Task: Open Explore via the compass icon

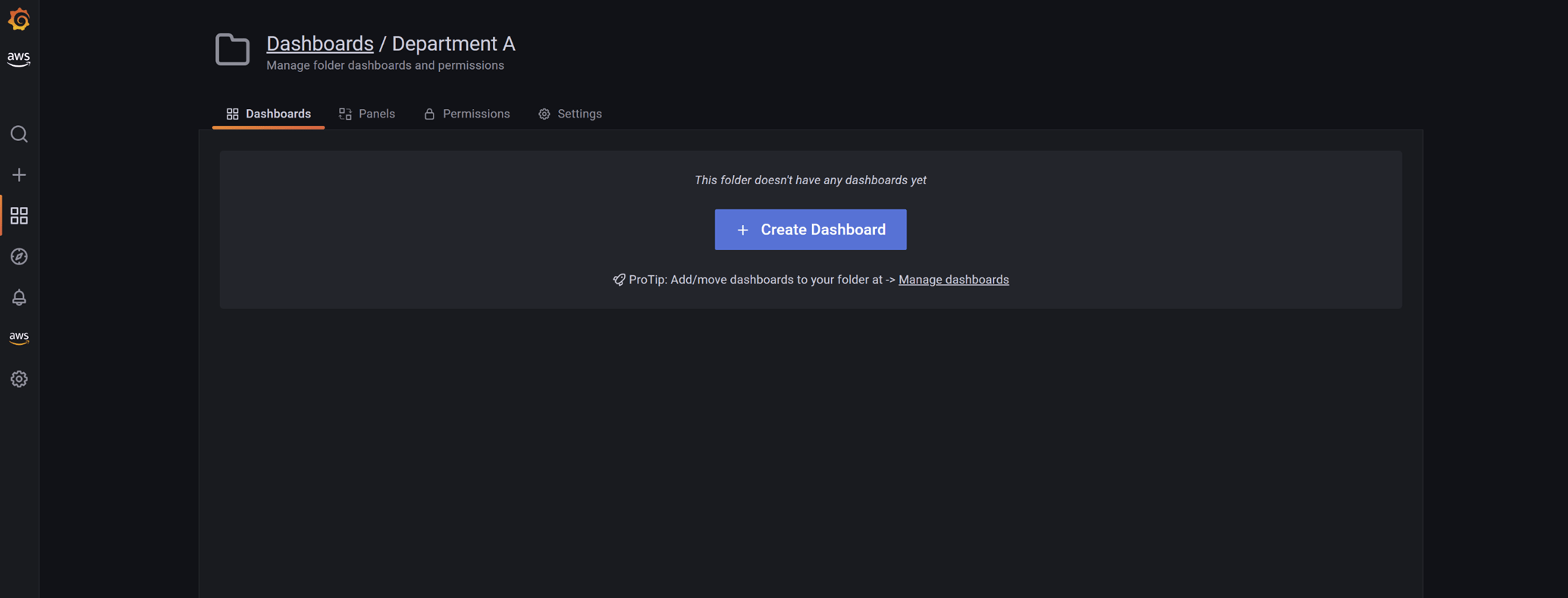Action: [x=19, y=257]
